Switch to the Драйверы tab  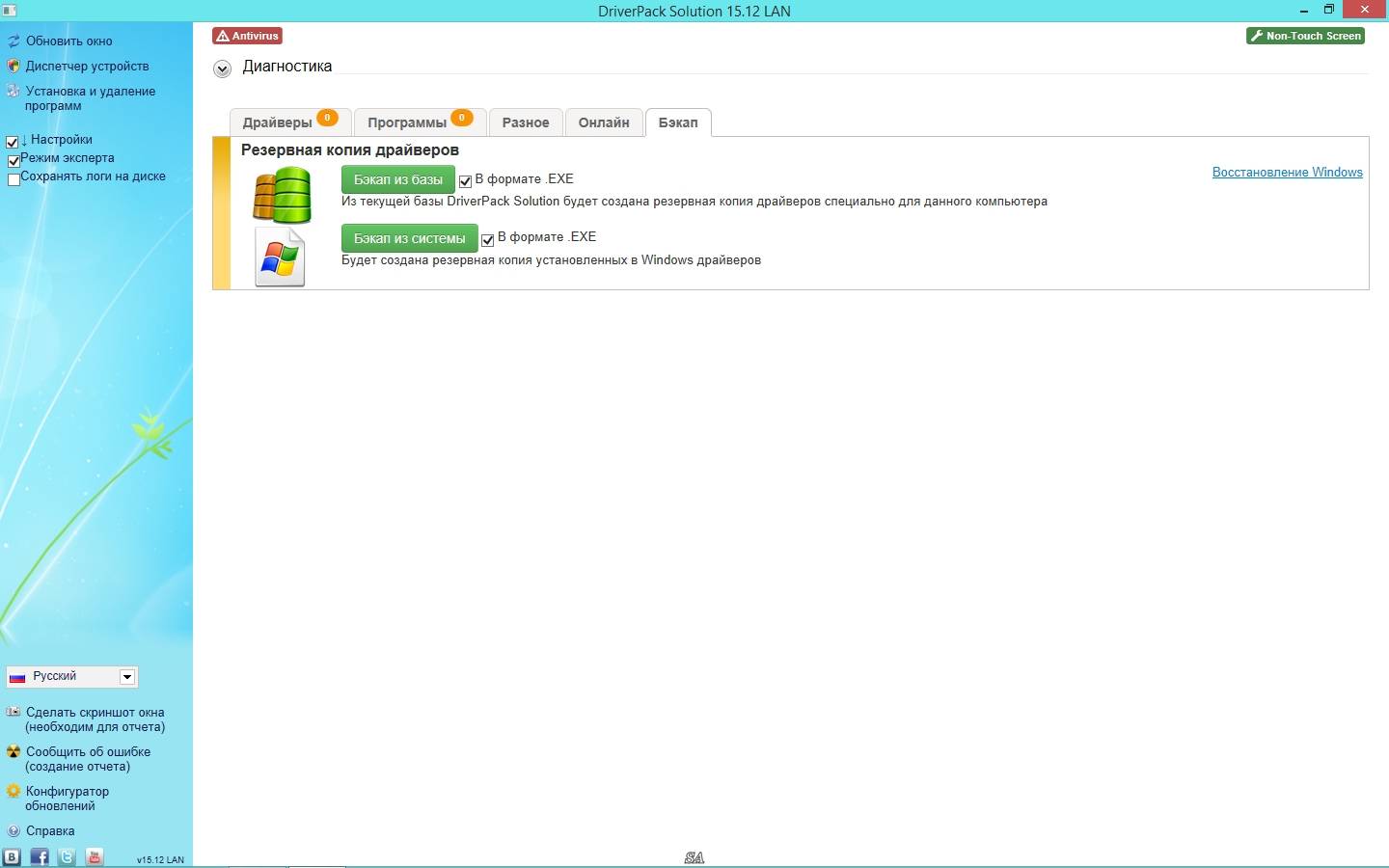289,122
